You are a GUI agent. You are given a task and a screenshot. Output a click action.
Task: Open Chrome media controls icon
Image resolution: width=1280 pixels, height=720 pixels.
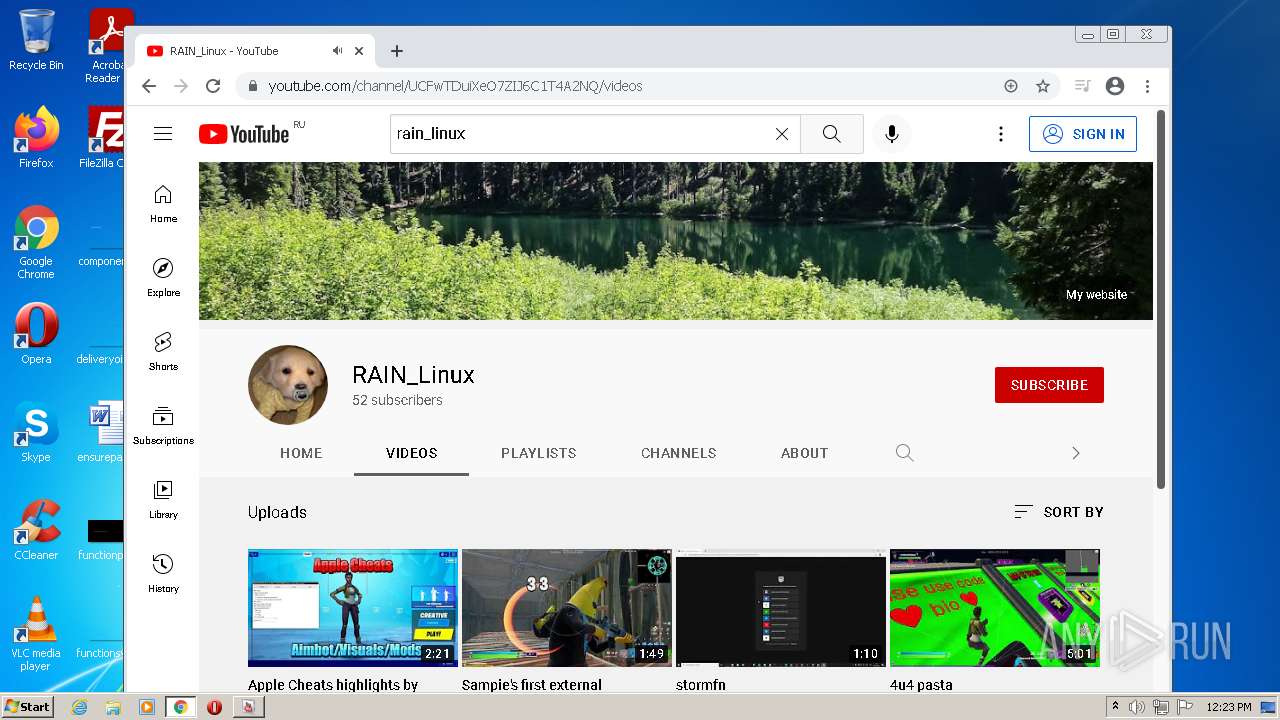pyautogui.click(x=1082, y=86)
